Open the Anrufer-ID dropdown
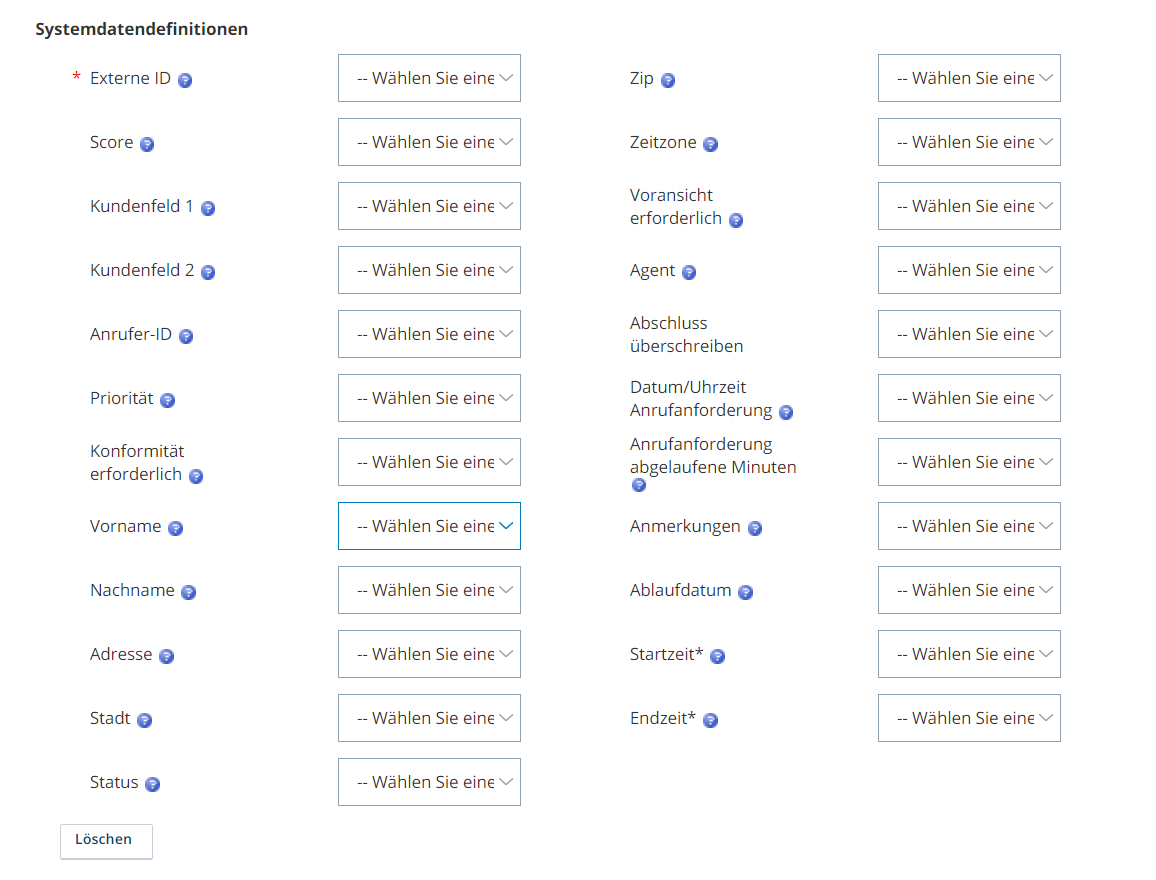 (429, 335)
